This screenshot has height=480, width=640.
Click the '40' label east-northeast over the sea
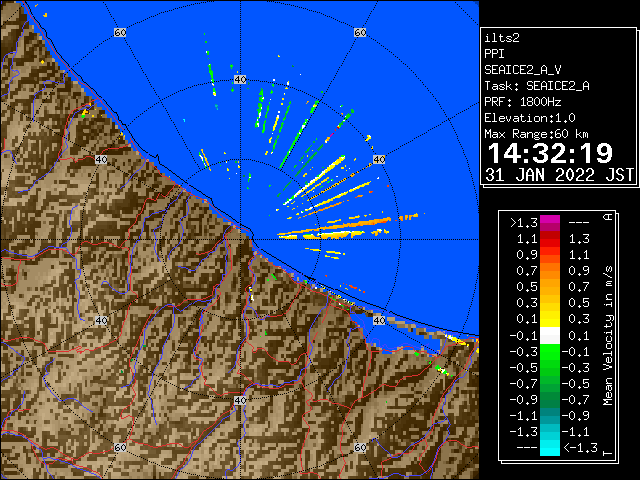379,159
